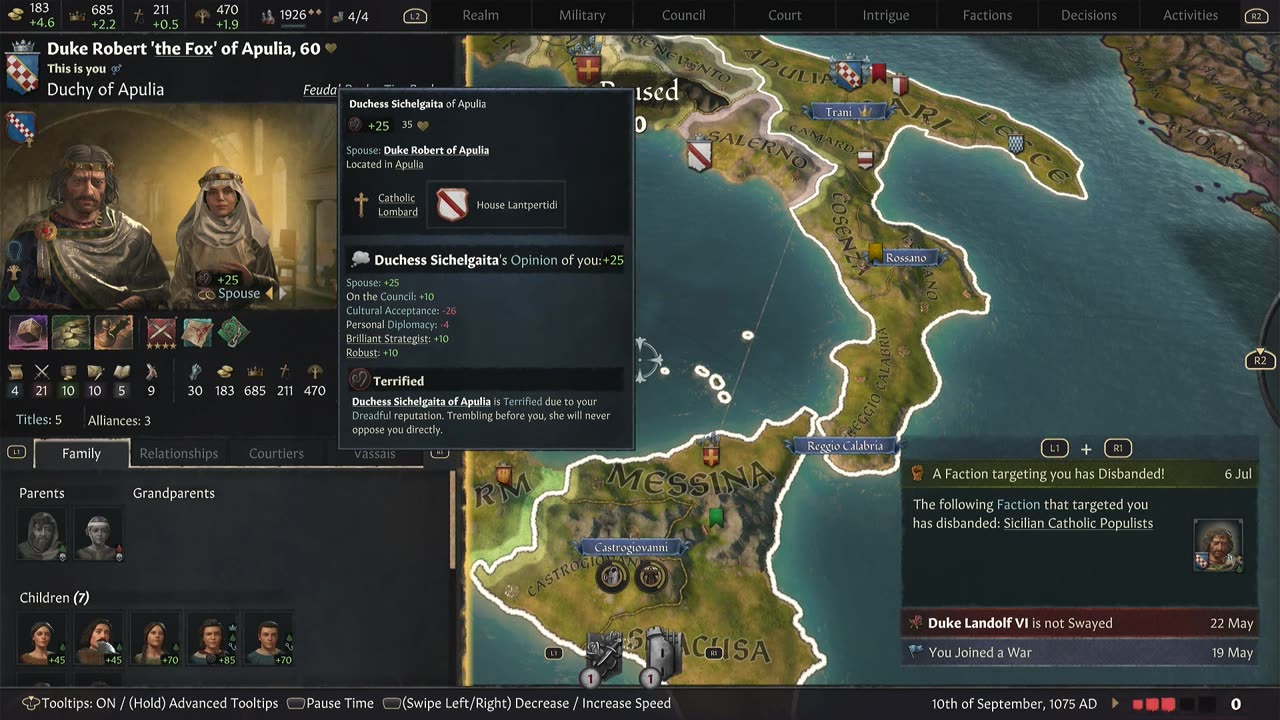Image resolution: width=1280 pixels, height=720 pixels.
Task: Click the Salerno coat of arms shield
Action: (x=699, y=155)
